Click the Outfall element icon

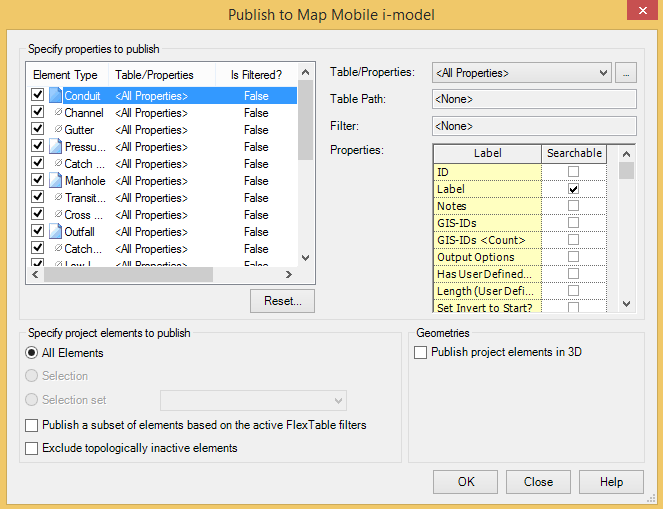point(55,231)
